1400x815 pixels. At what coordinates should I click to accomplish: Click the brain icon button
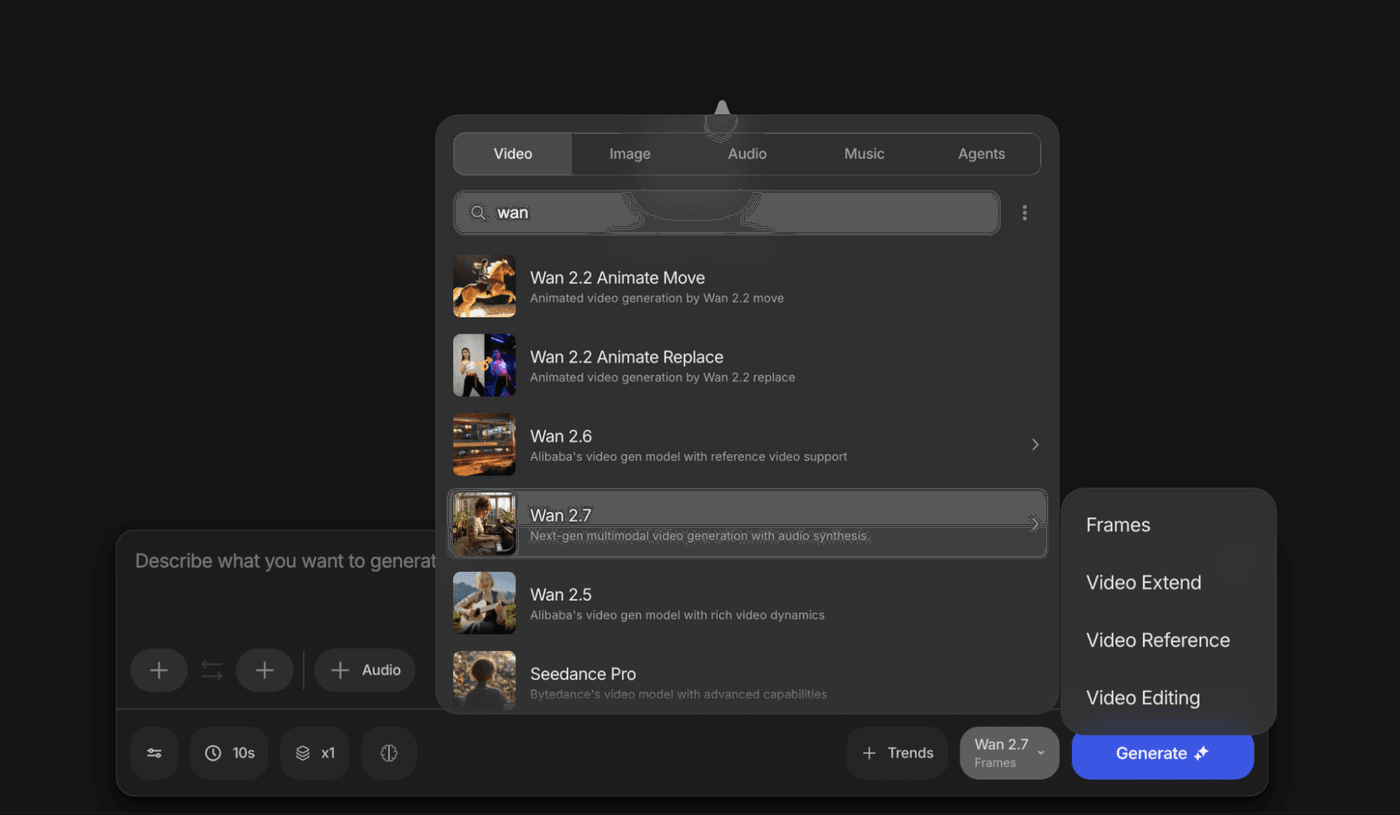click(389, 753)
